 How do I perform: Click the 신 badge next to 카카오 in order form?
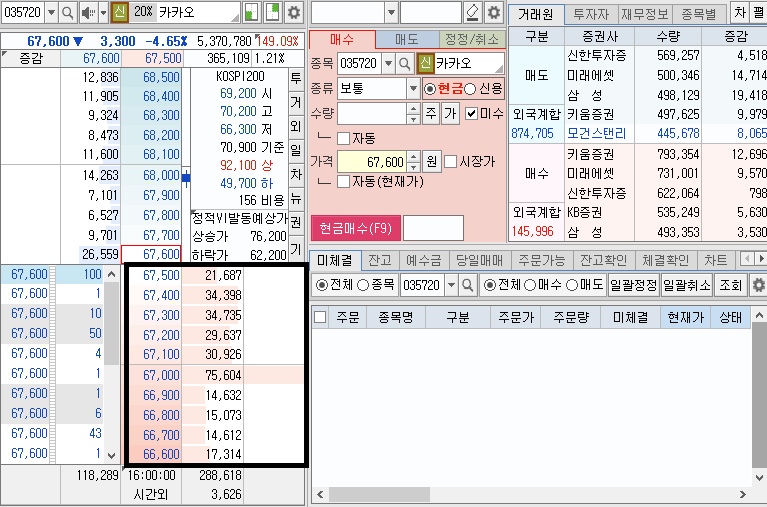tap(426, 63)
